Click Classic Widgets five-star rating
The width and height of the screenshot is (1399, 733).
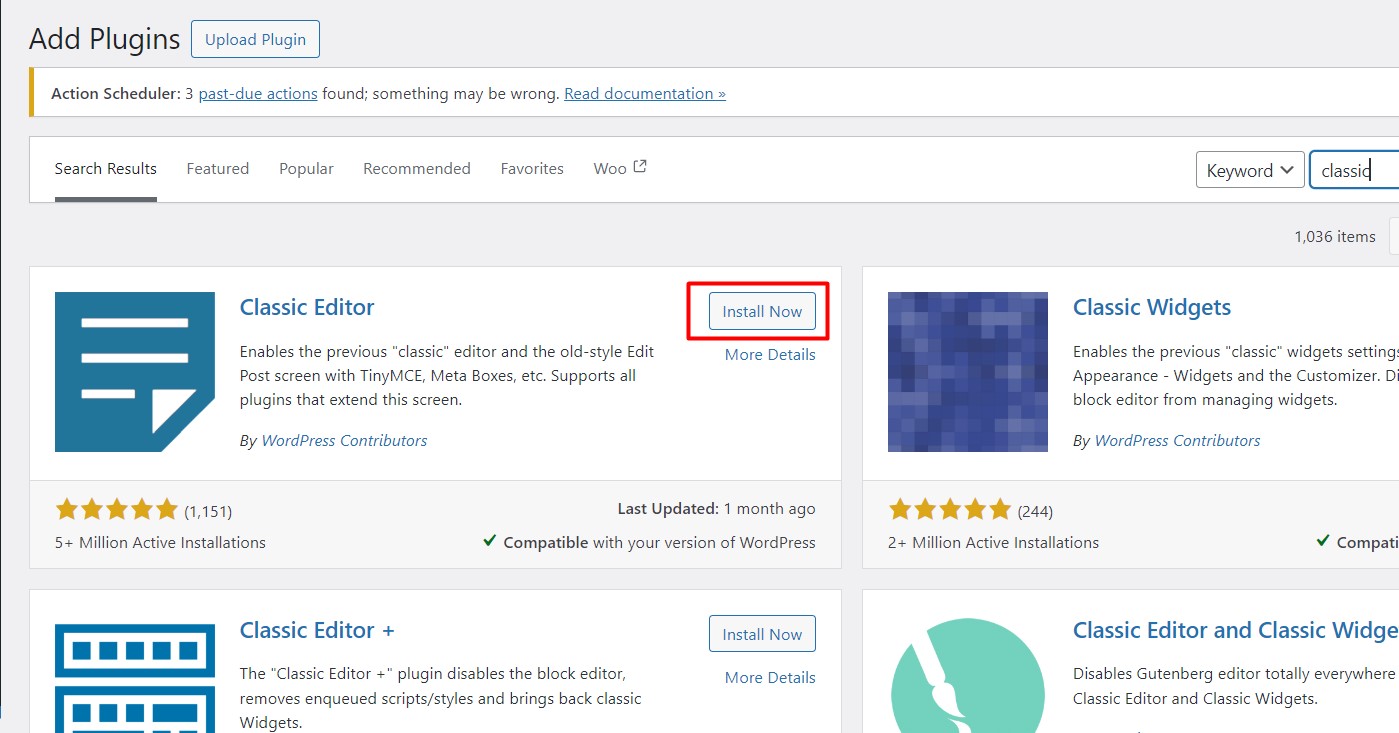coord(949,510)
